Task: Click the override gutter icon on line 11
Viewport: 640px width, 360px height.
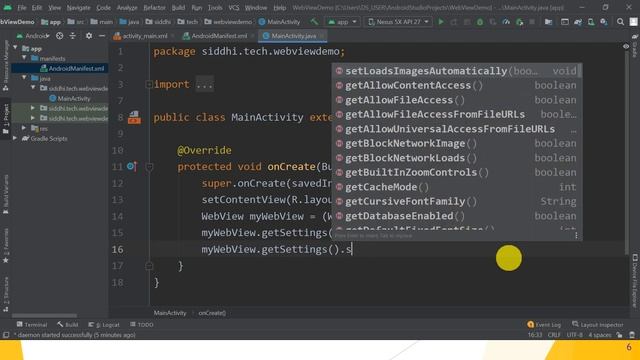Action: click(x=131, y=166)
